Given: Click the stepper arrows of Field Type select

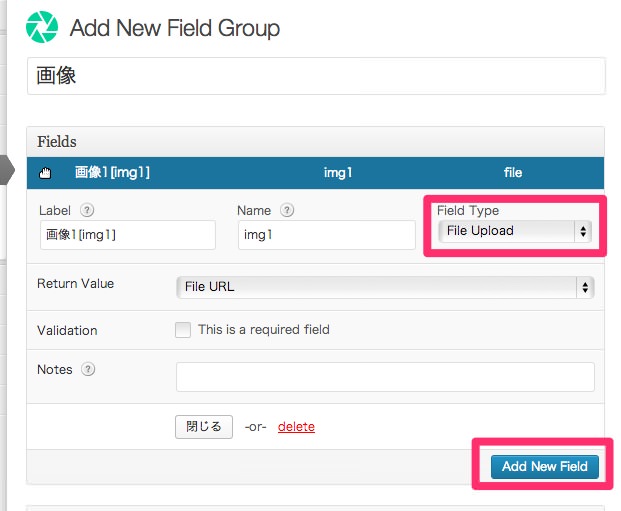Looking at the screenshot, I should 583,231.
